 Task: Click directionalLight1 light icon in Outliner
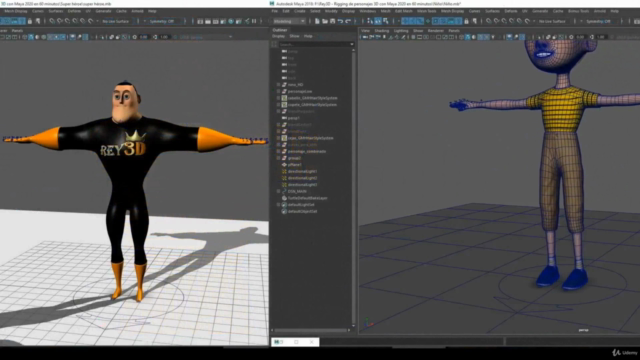click(284, 171)
